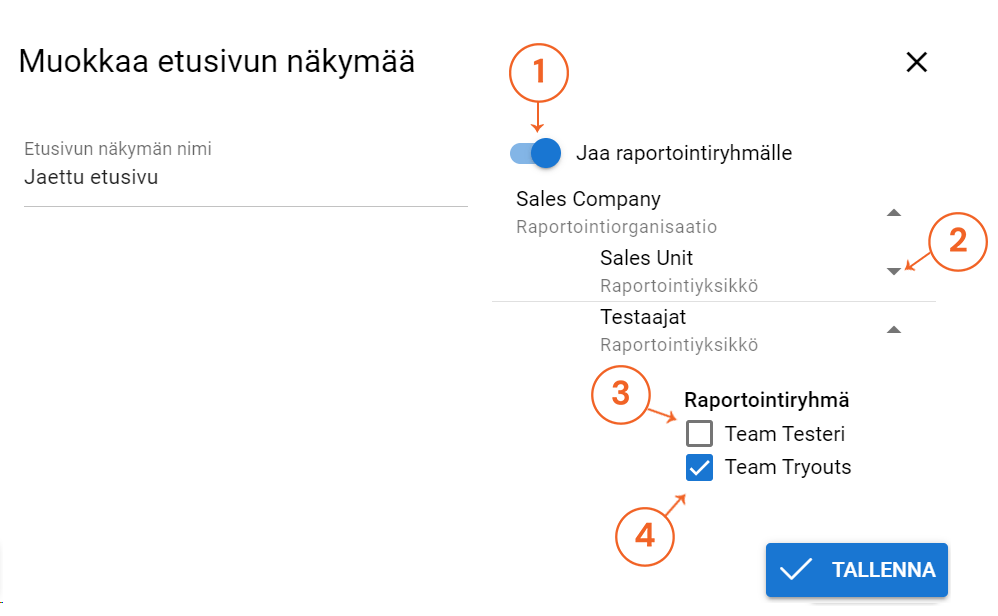Click the X close icon
Screen dimensions: 998x616
(x=916, y=62)
